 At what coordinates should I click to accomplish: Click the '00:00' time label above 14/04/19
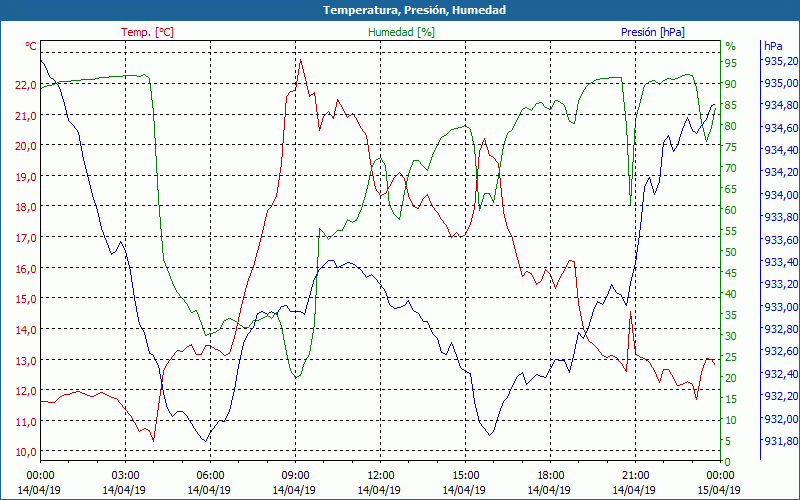[40, 476]
